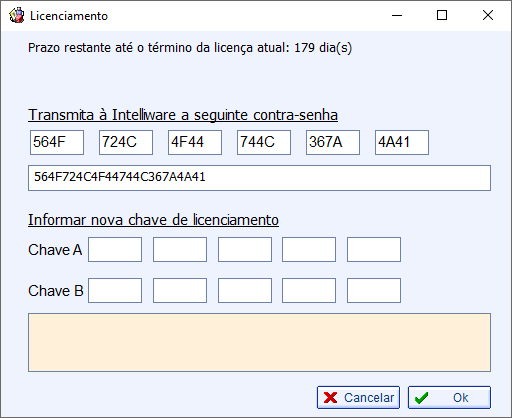Viewport: 512px width, 418px height.
Task: Click the red X icon on Cancelar
Action: [x=330, y=397]
